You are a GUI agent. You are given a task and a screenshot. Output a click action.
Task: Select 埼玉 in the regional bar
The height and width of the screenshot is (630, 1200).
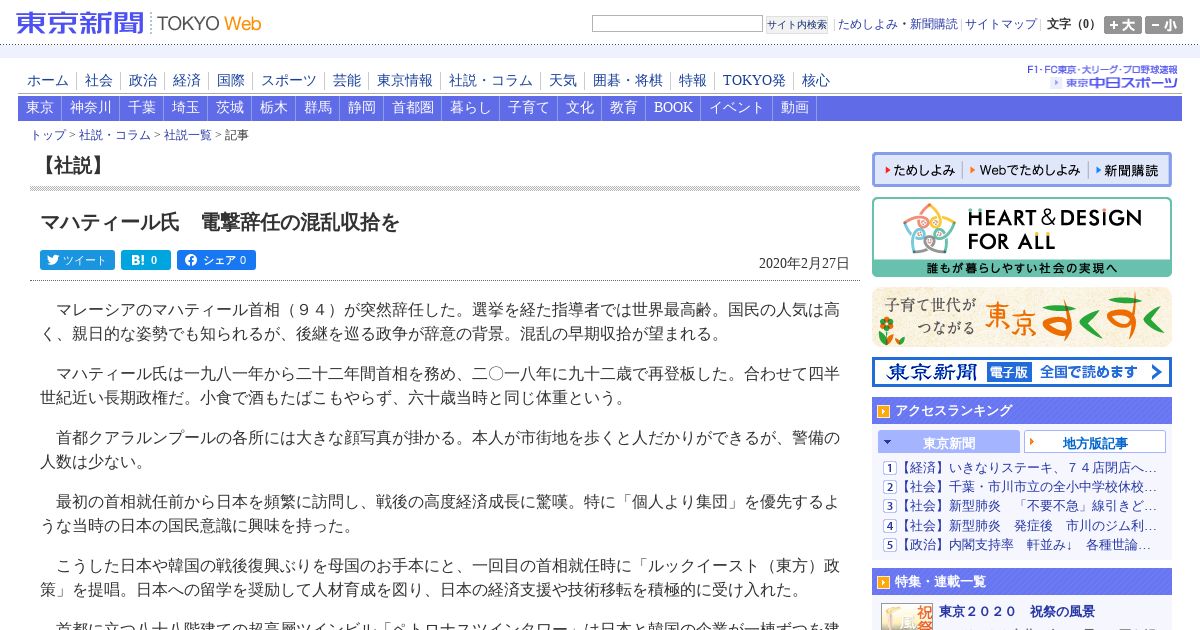tap(186, 108)
